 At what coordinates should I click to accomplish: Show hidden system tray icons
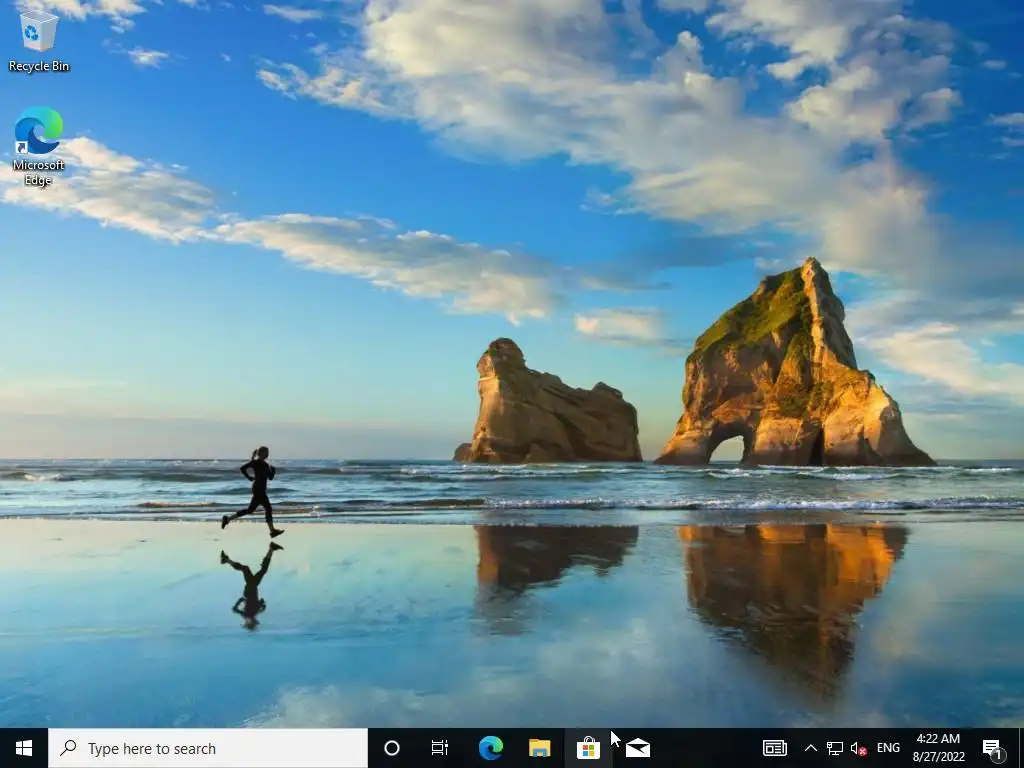[810, 748]
